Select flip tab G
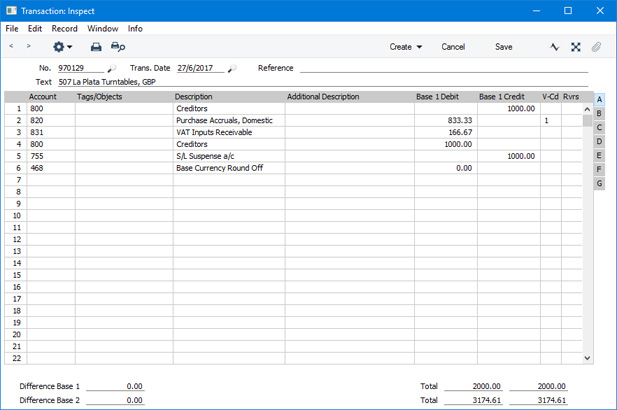 599,183
